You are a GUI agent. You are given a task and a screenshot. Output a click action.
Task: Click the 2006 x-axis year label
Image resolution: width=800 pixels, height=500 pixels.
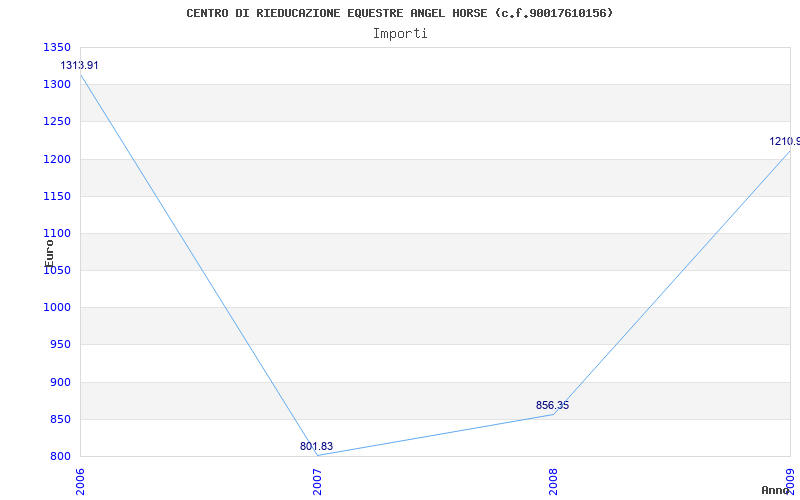(80, 482)
